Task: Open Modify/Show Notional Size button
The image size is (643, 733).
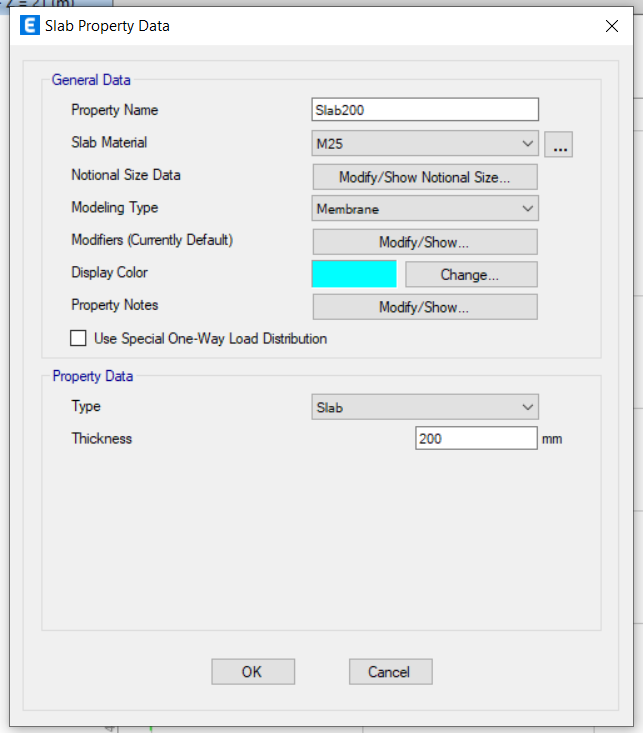Action: pyautogui.click(x=425, y=177)
